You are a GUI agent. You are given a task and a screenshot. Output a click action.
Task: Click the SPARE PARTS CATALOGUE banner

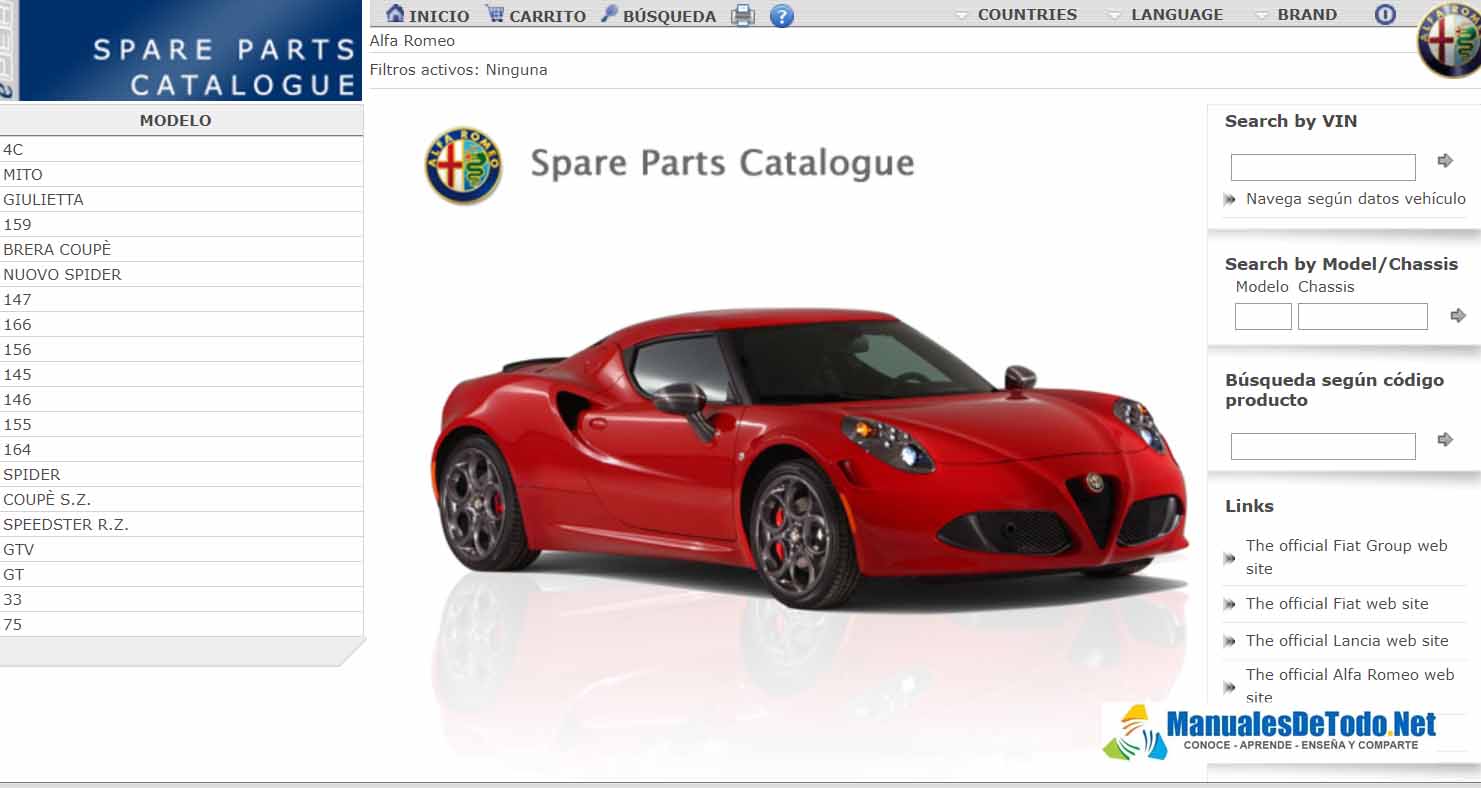[x=181, y=50]
